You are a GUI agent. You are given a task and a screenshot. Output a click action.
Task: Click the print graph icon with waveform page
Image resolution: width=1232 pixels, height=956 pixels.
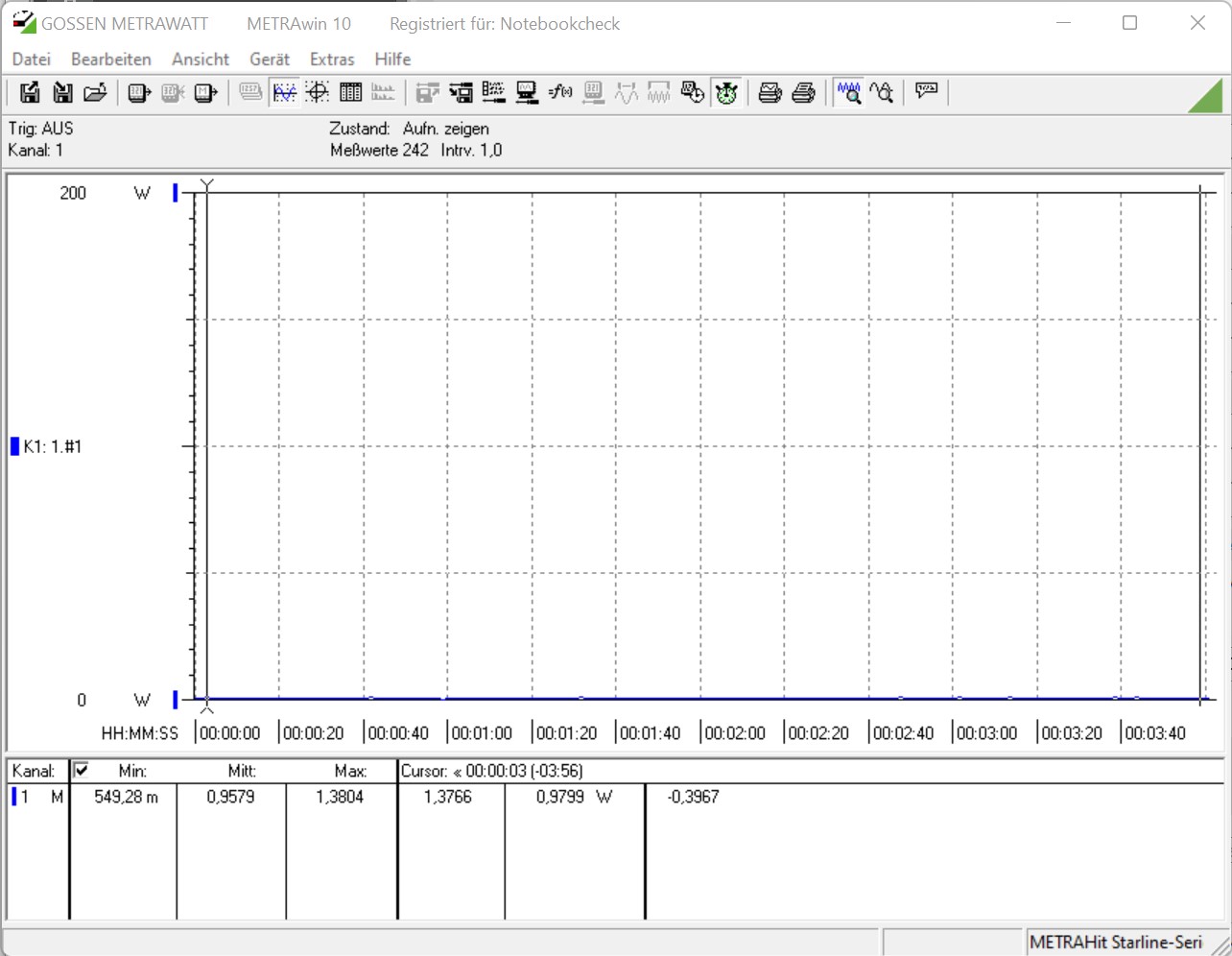coord(770,92)
